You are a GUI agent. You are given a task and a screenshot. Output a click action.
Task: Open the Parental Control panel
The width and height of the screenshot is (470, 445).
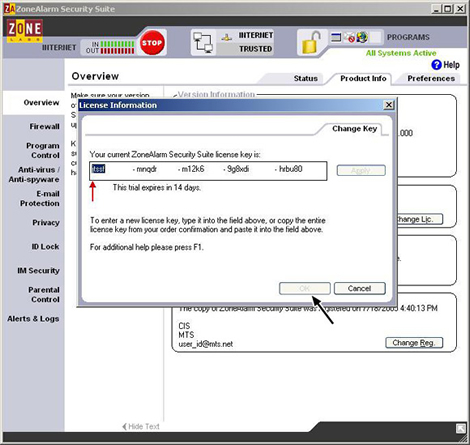click(44, 294)
